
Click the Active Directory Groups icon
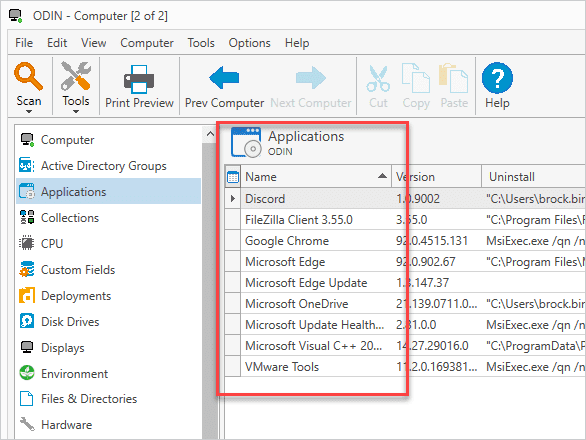point(27,165)
